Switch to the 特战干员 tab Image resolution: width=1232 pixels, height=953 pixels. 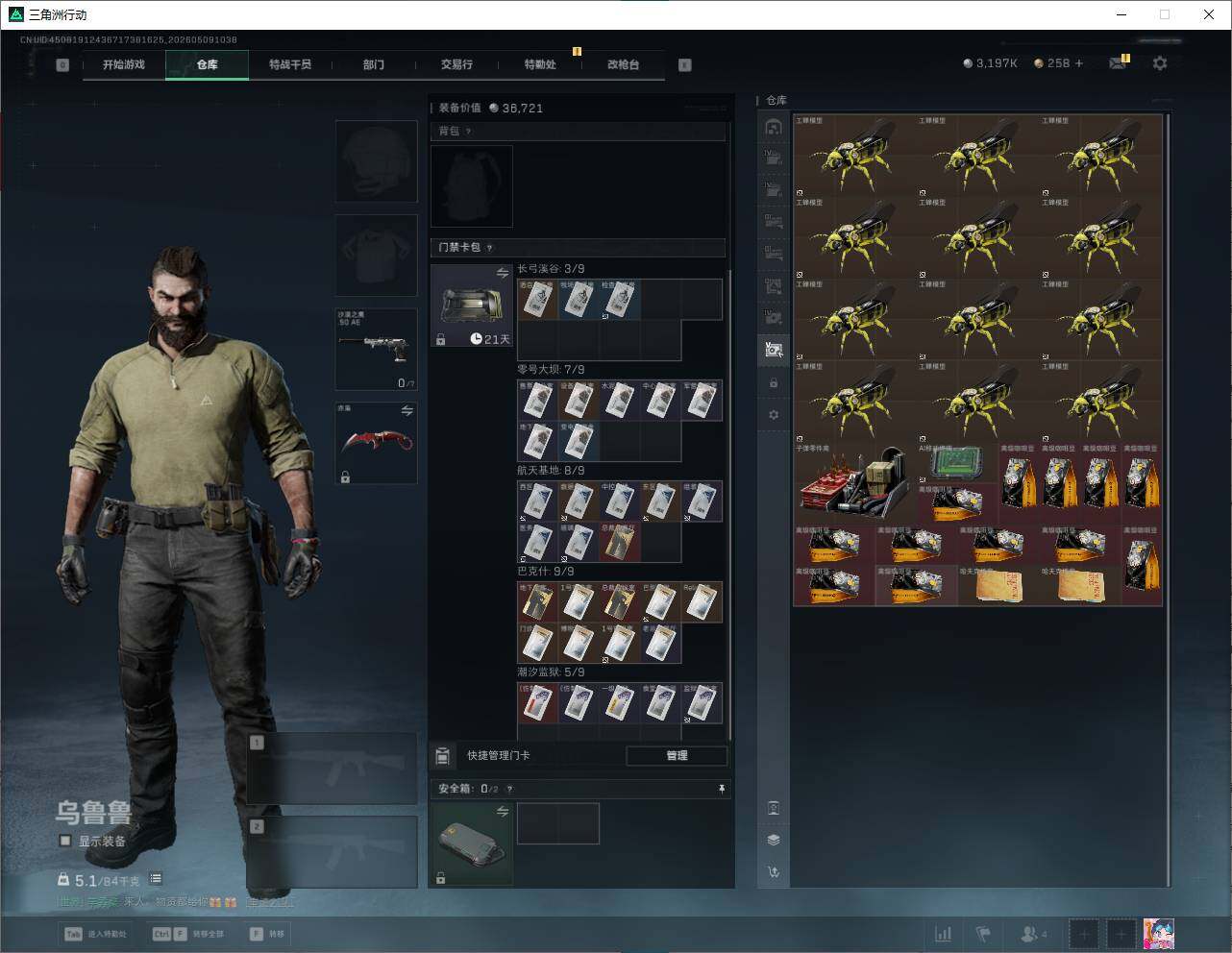click(x=290, y=64)
